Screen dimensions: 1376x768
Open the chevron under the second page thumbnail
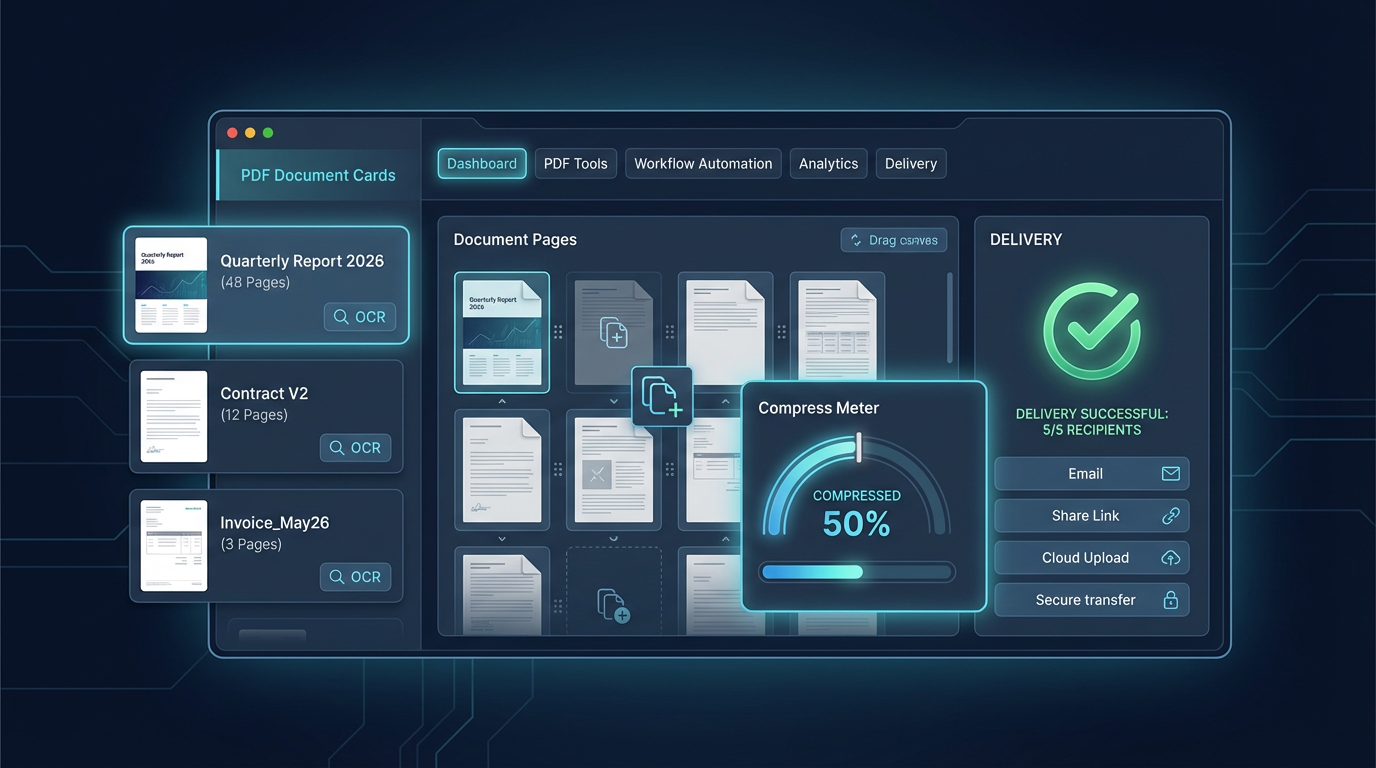tap(614, 402)
